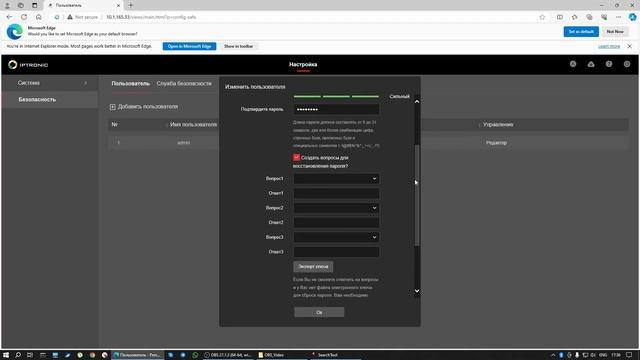The image size is (640, 360).
Task: Click Open in Microsoft Edge button
Action: point(189,46)
